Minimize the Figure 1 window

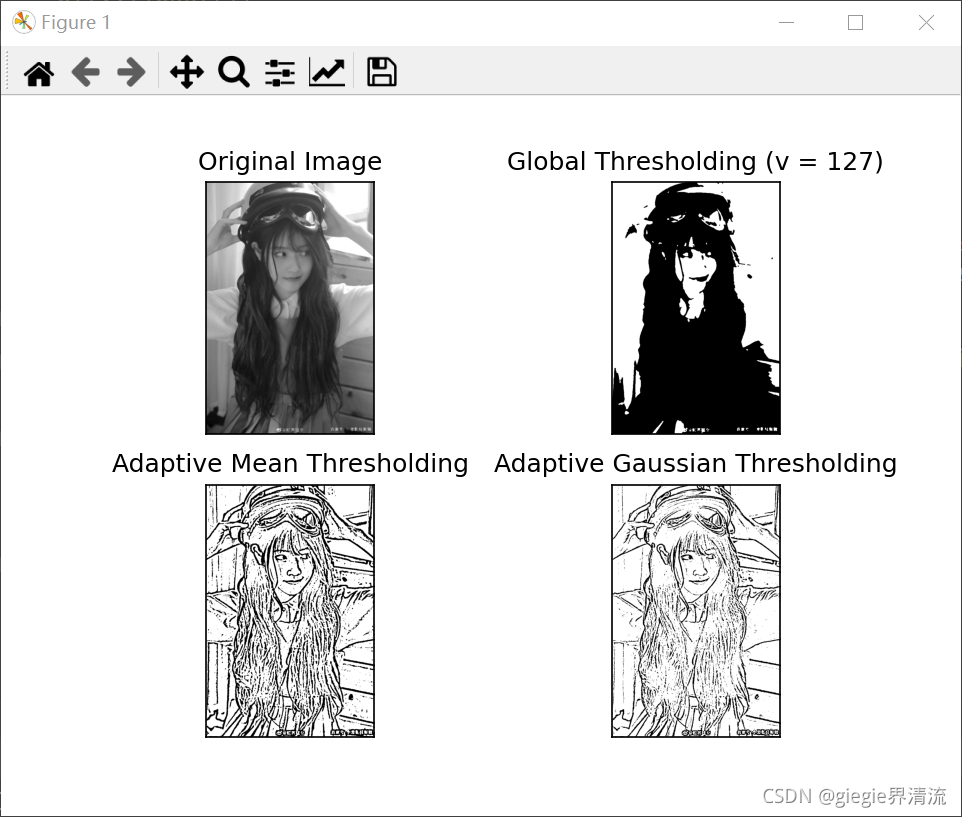(x=787, y=23)
